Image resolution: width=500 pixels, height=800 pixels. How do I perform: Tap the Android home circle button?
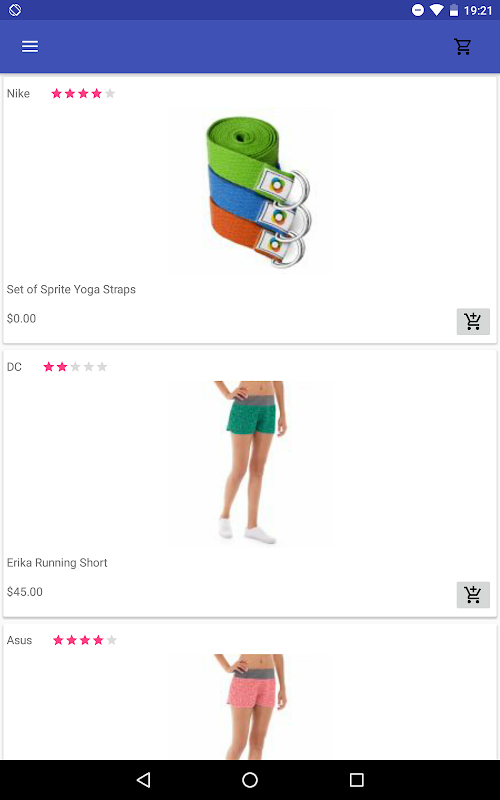(x=250, y=780)
